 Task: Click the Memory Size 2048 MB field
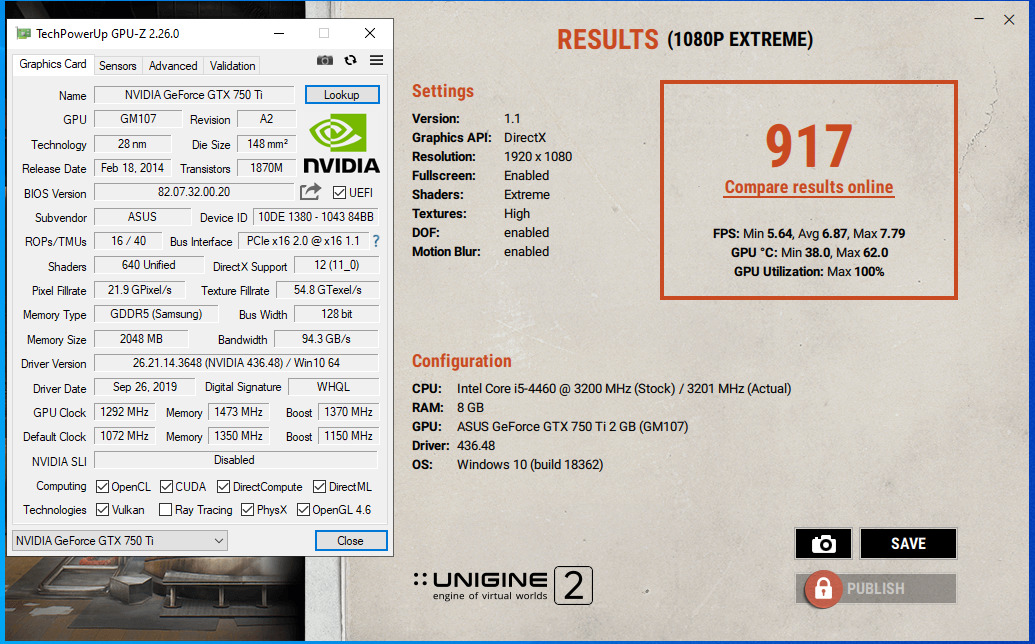pyautogui.click(x=141, y=338)
